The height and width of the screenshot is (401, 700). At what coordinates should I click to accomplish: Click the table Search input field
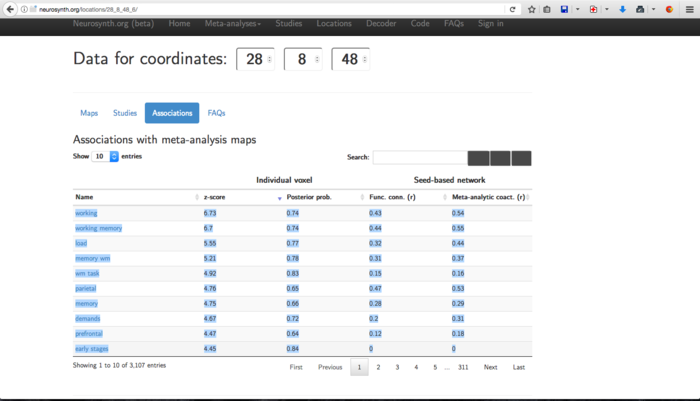(x=419, y=158)
